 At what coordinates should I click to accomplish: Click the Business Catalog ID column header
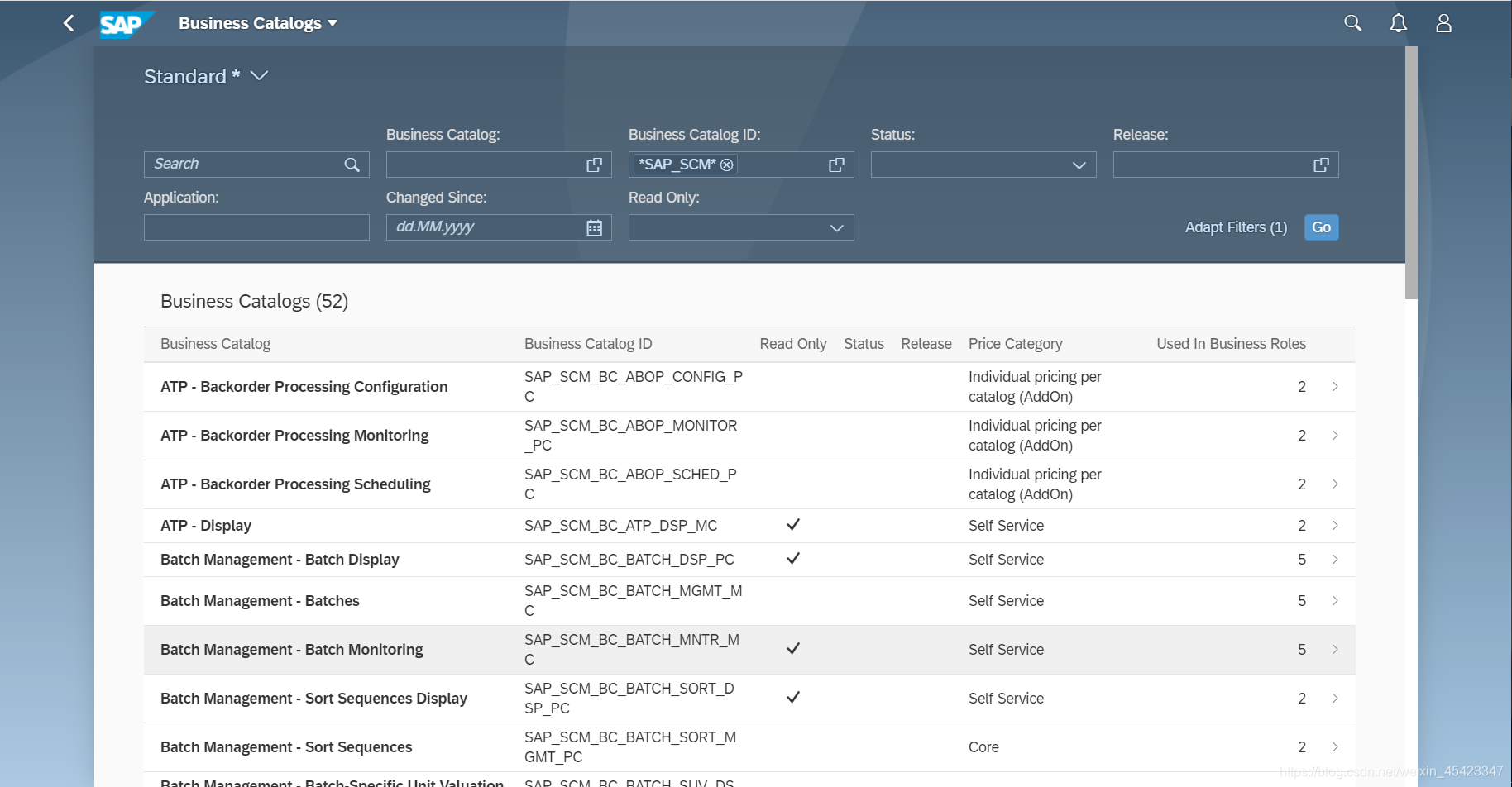point(588,344)
